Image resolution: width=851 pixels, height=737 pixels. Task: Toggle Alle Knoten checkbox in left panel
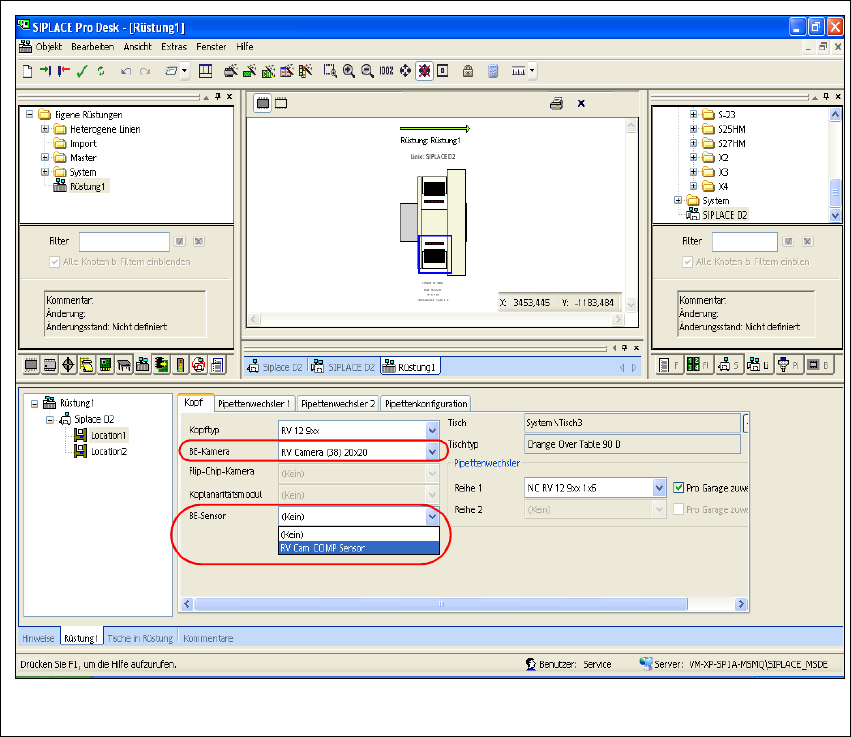tap(54, 262)
